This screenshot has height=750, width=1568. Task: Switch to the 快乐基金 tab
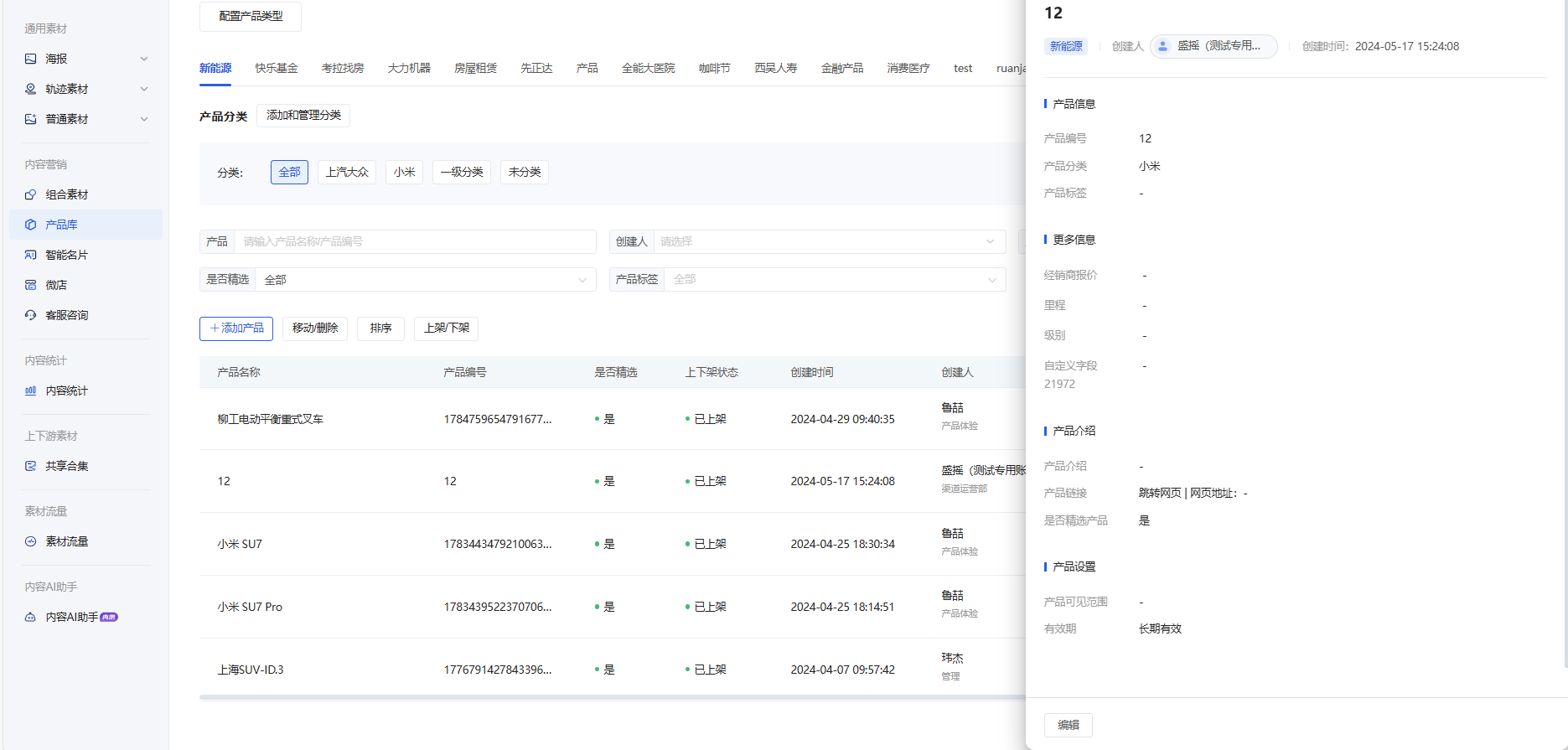(x=277, y=68)
